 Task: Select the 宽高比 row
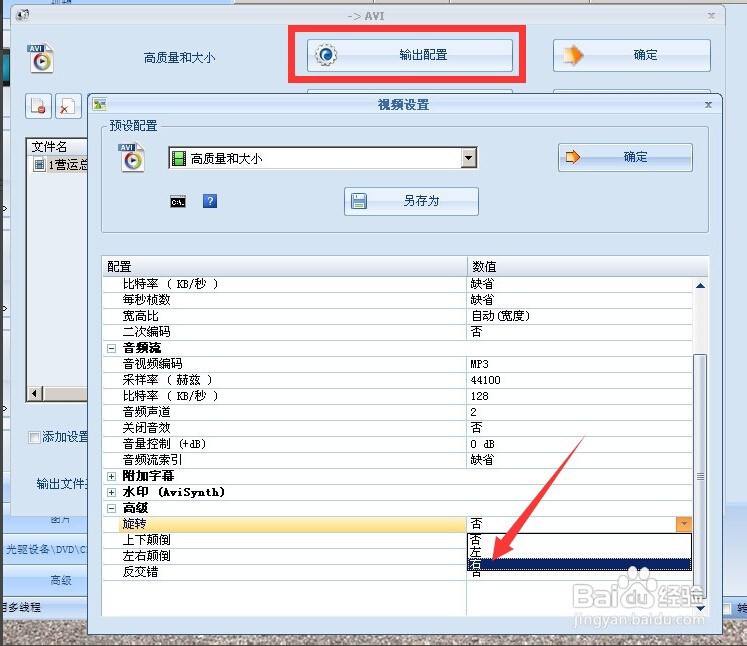(x=397, y=316)
